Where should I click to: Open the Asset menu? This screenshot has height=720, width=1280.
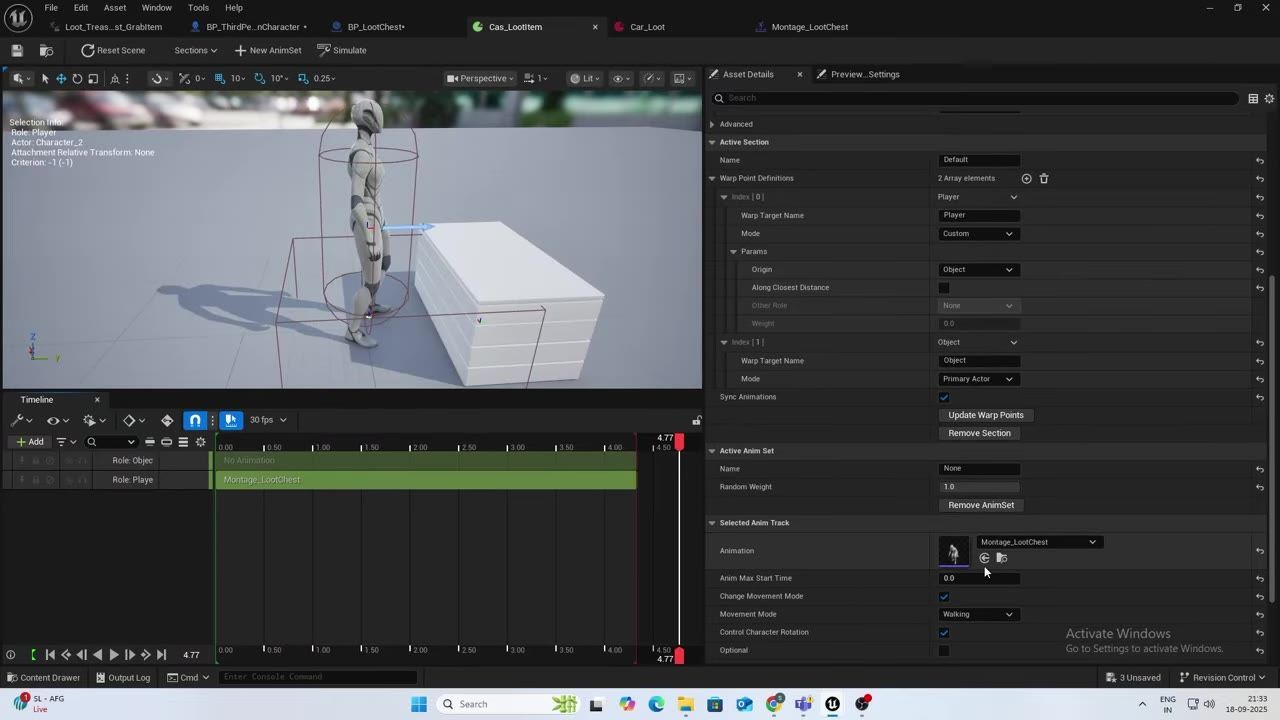click(x=115, y=8)
